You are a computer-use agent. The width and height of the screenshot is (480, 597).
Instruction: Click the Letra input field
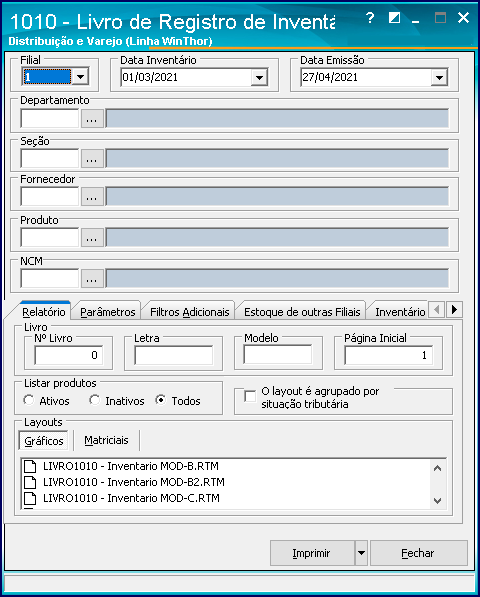(174, 355)
